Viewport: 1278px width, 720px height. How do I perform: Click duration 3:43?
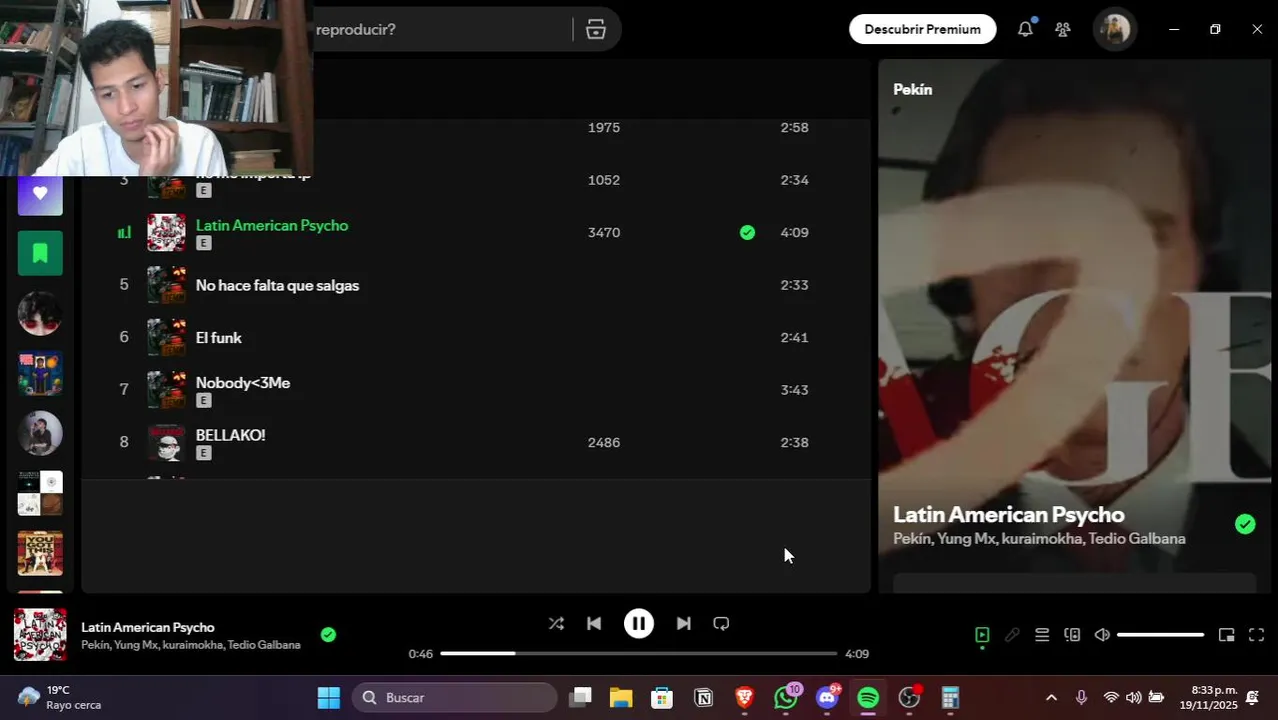794,390
